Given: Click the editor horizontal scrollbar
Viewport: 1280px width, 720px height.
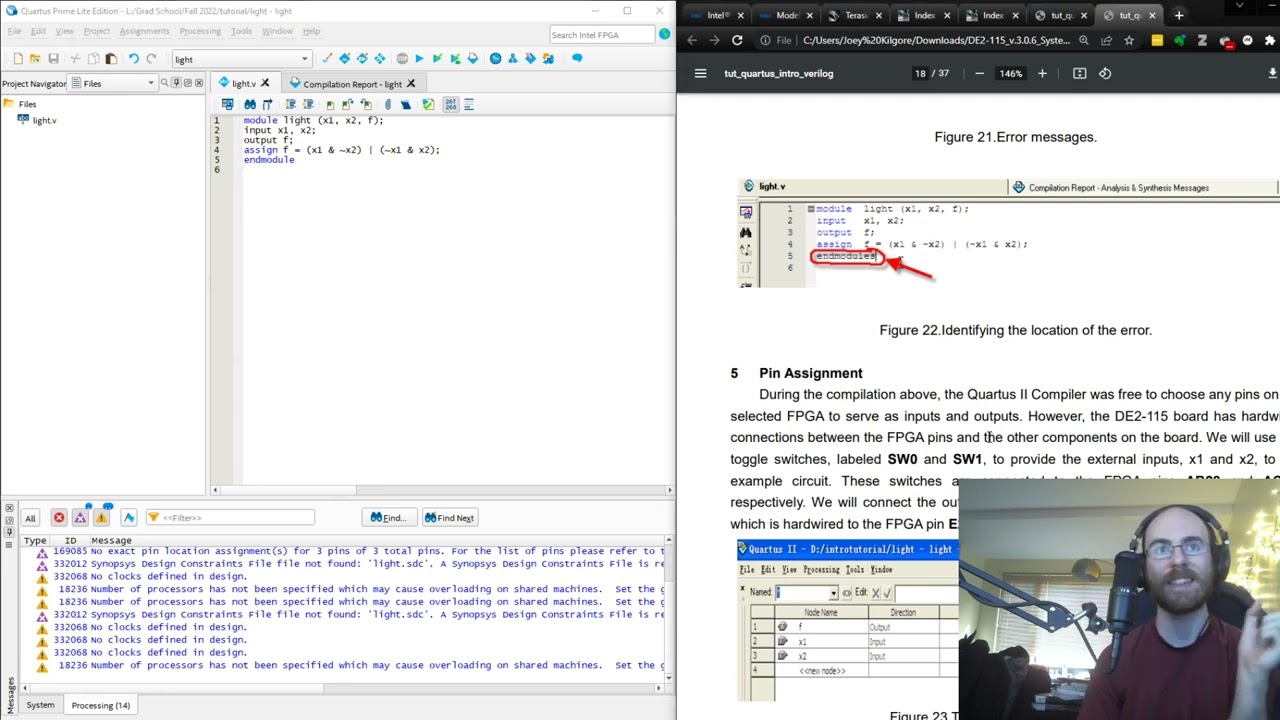Looking at the screenshot, I should [442, 490].
